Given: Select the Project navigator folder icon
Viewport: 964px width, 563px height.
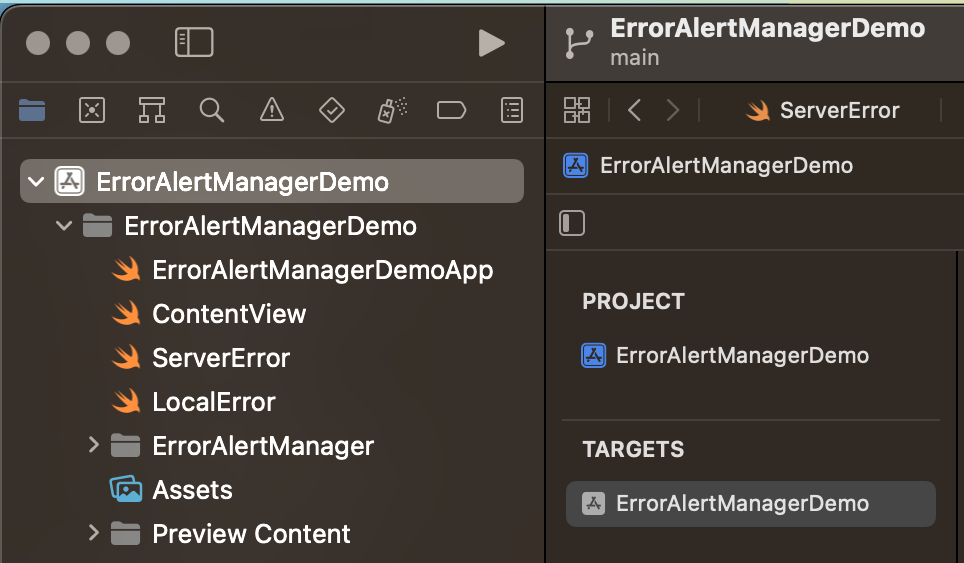Looking at the screenshot, I should [32, 110].
